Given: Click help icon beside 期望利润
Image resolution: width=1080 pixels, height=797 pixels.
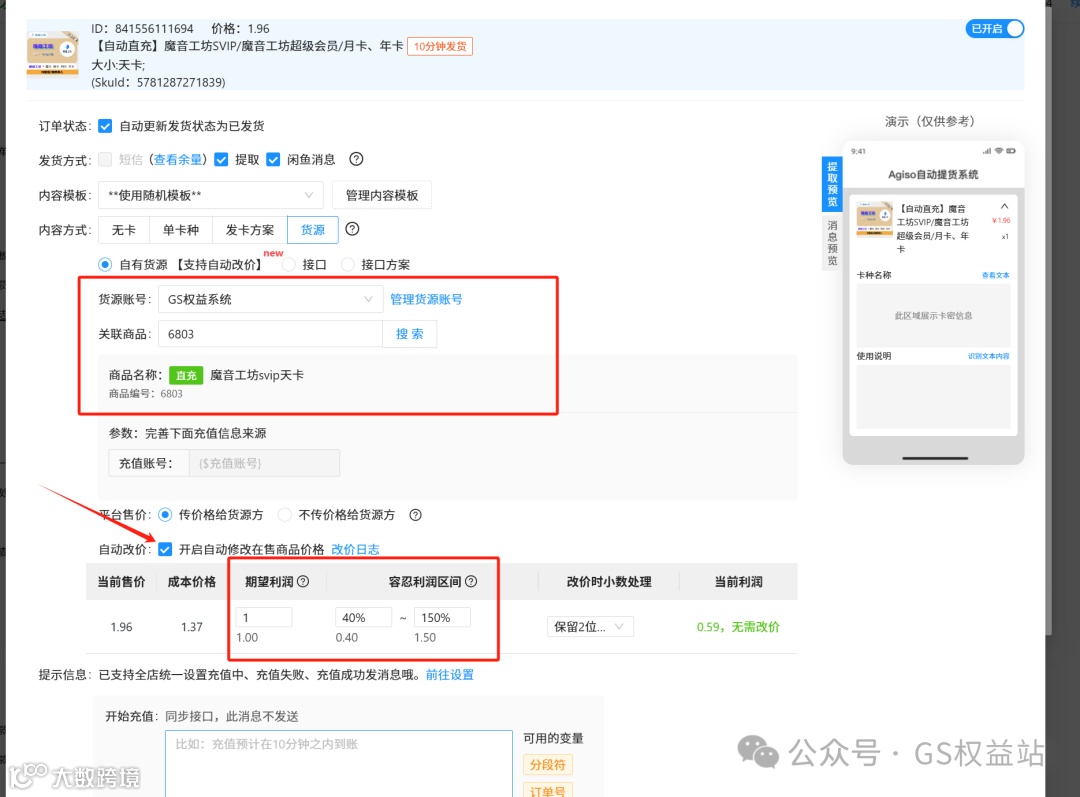Looking at the screenshot, I should click(303, 581).
